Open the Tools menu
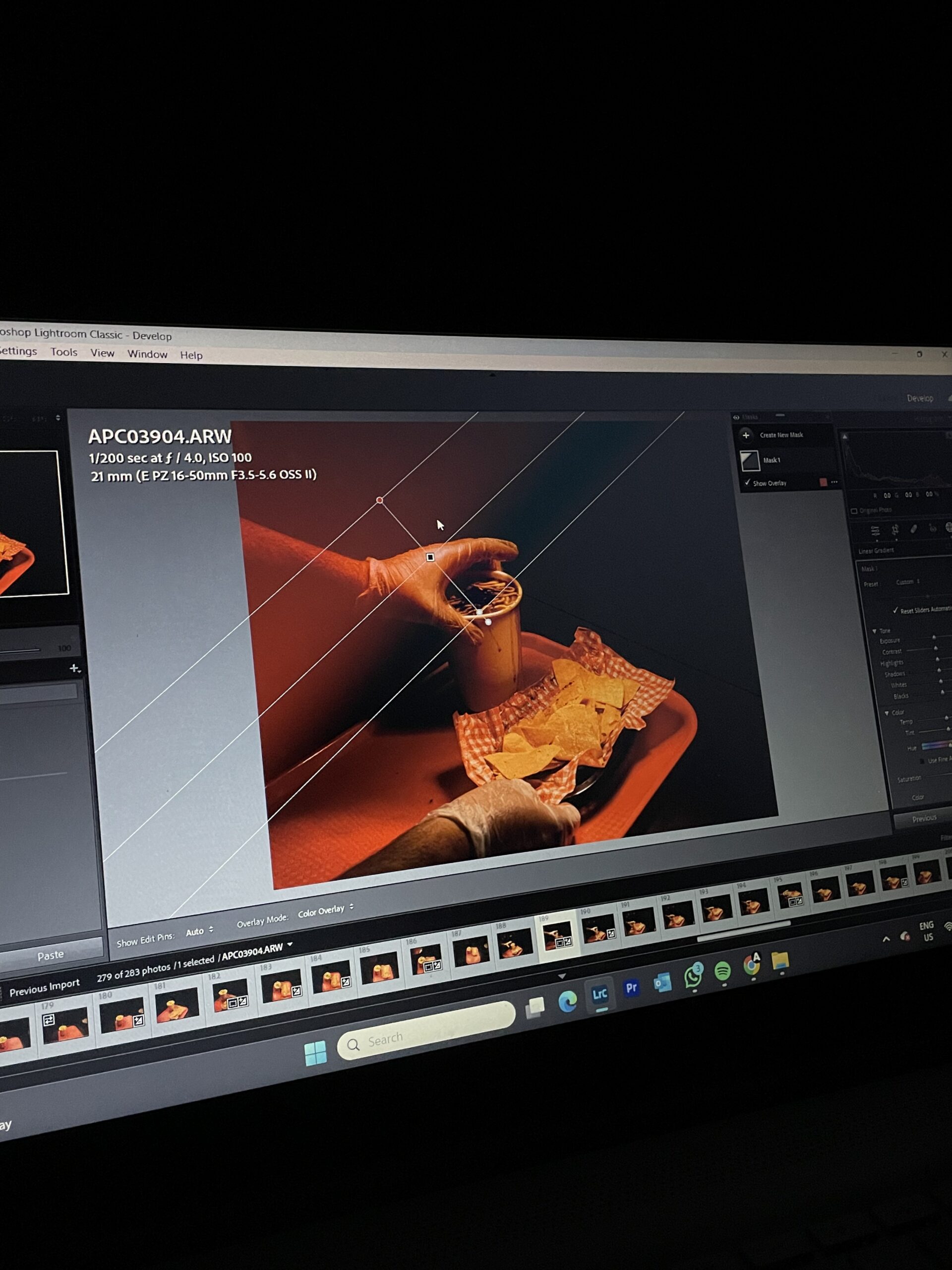This screenshot has height=1270, width=952. tap(63, 352)
